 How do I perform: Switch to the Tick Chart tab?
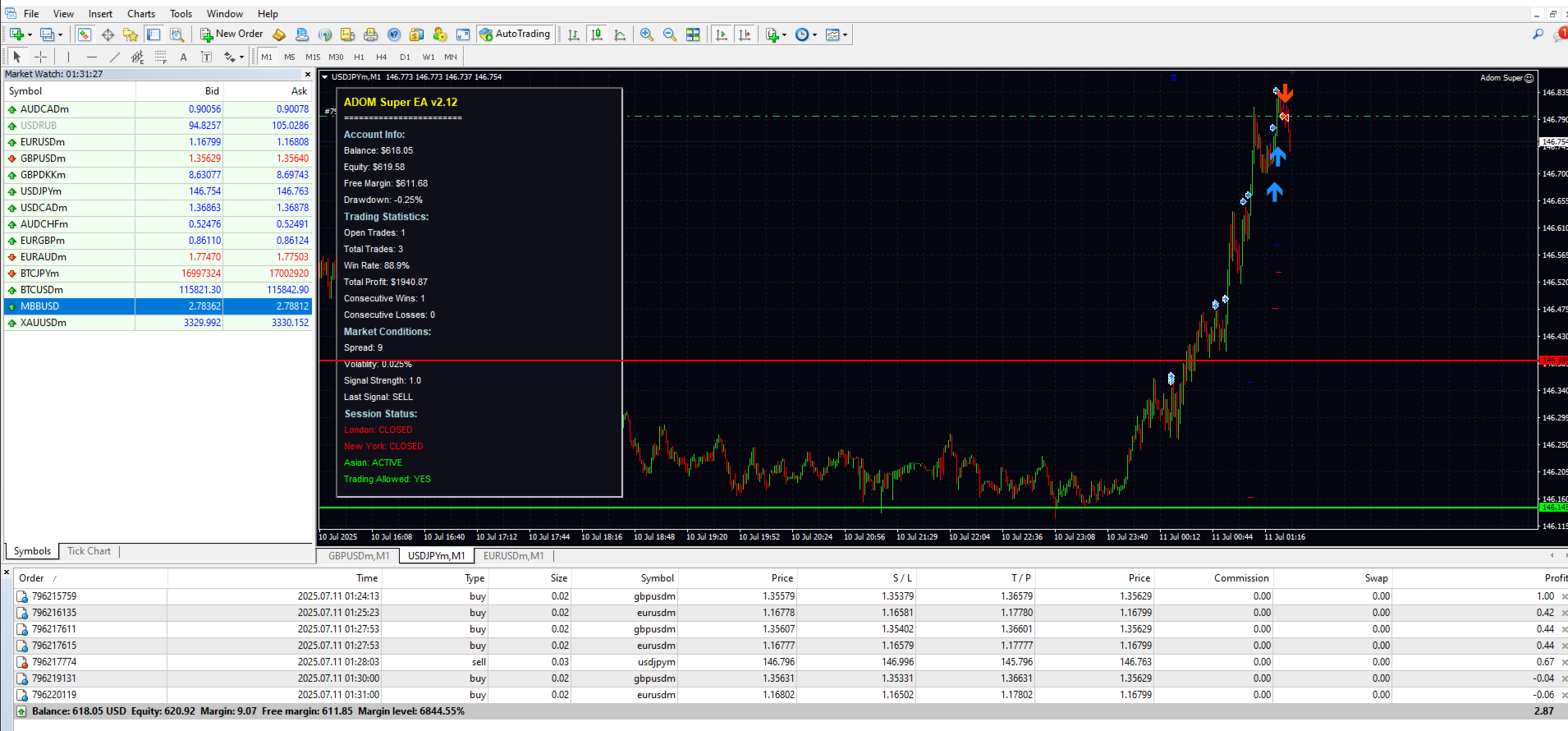[x=89, y=551]
